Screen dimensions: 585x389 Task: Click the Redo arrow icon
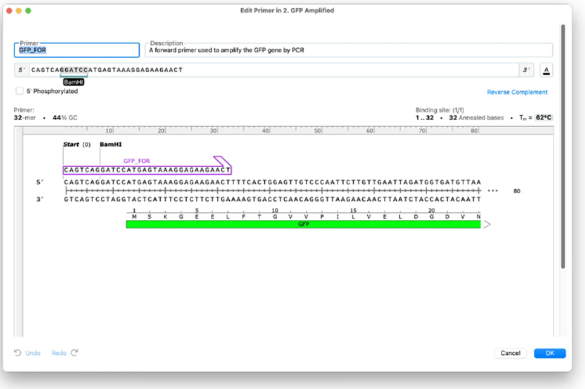[75, 353]
